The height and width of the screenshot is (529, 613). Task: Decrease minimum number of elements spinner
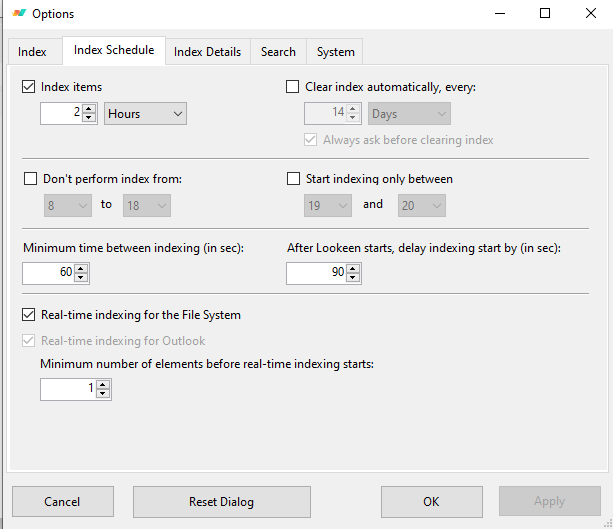coord(103,393)
